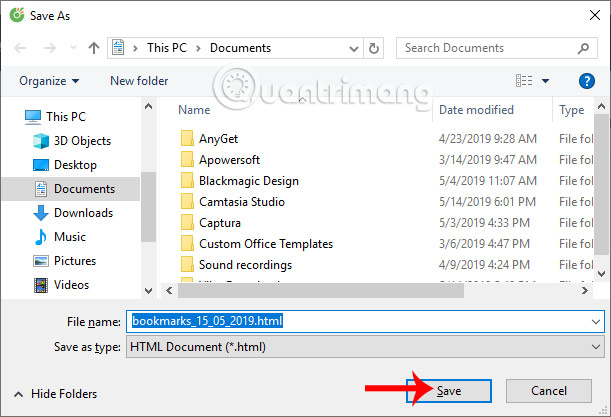Viewport: 611px width, 417px height.
Task: Sort files by Type column
Action: [572, 110]
